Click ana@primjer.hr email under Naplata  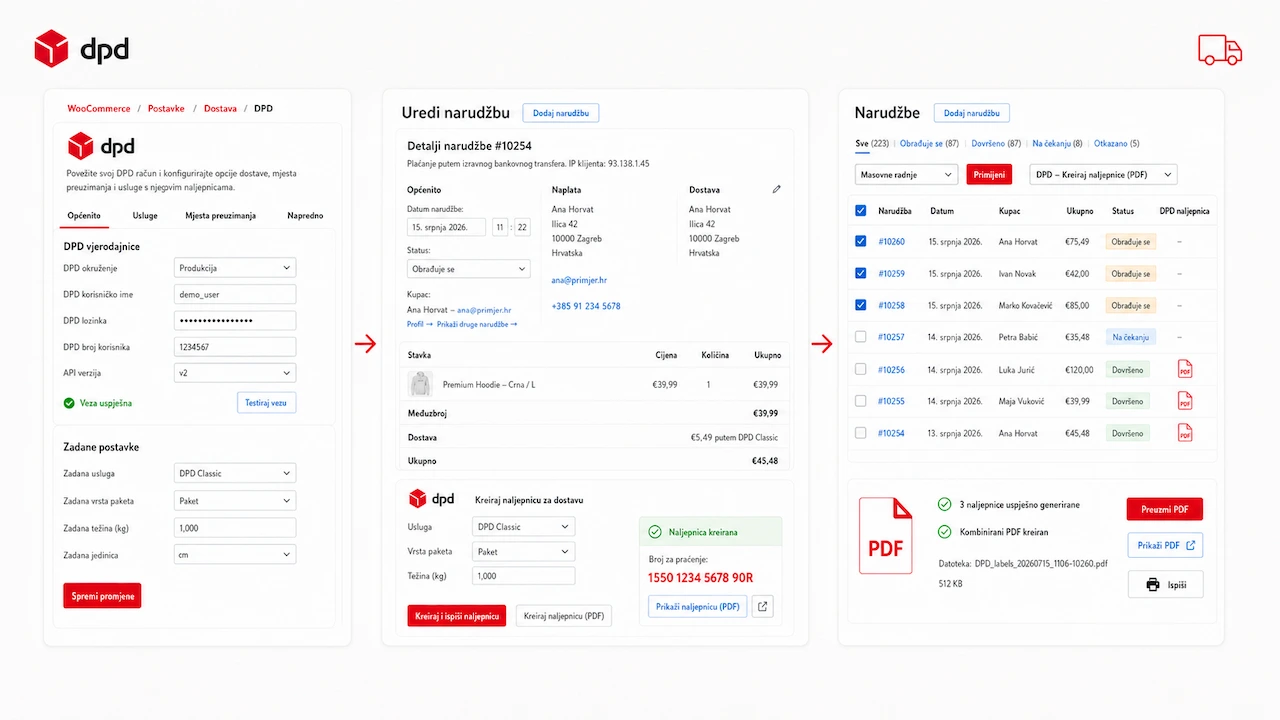point(579,281)
